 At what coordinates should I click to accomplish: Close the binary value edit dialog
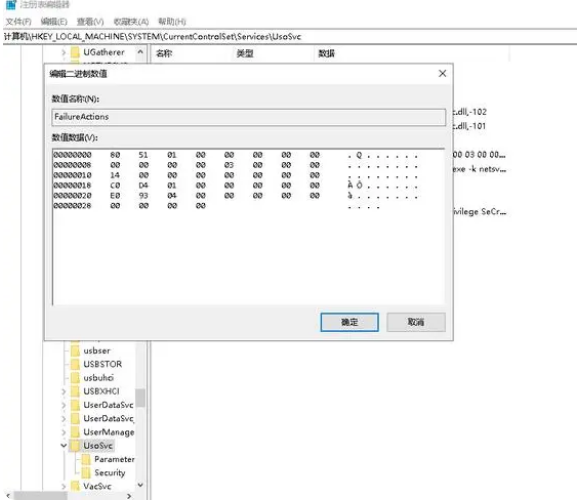(442, 74)
